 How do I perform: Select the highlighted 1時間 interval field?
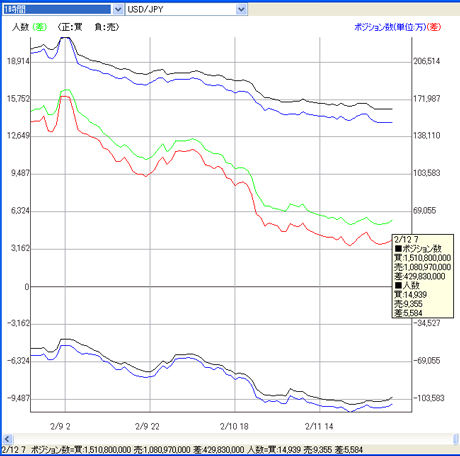(x=57, y=9)
